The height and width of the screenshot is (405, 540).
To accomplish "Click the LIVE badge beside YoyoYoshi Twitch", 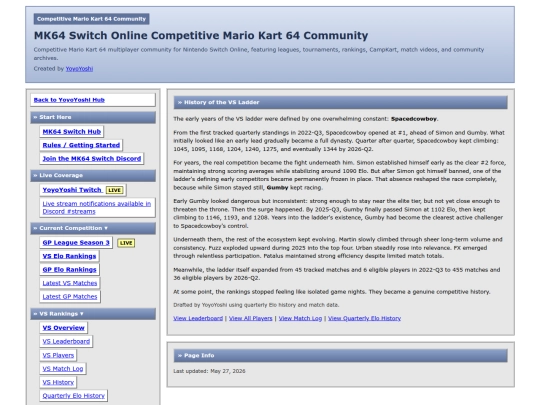I will (114, 190).
